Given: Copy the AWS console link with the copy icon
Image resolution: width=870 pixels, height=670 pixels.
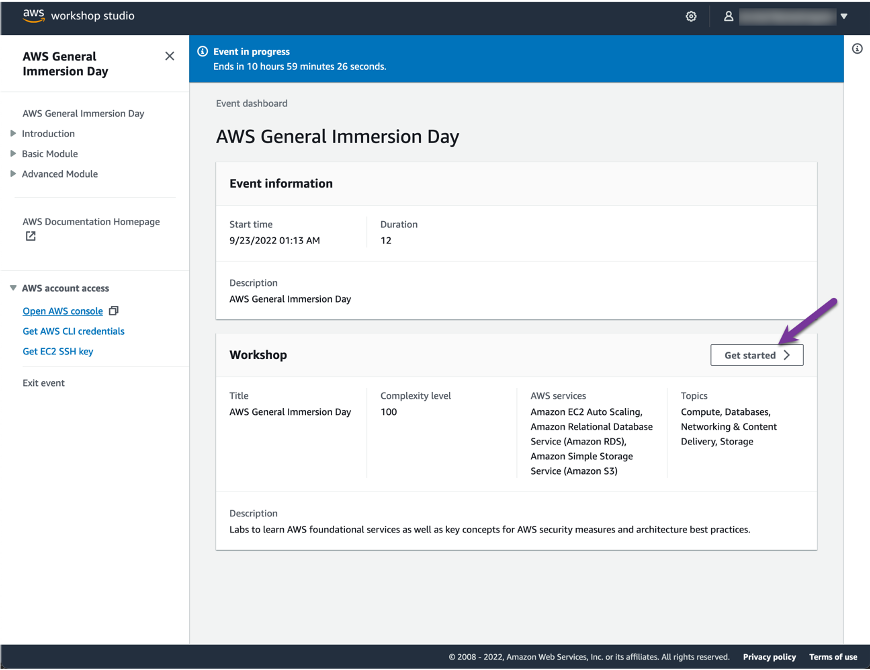Looking at the screenshot, I should (114, 311).
